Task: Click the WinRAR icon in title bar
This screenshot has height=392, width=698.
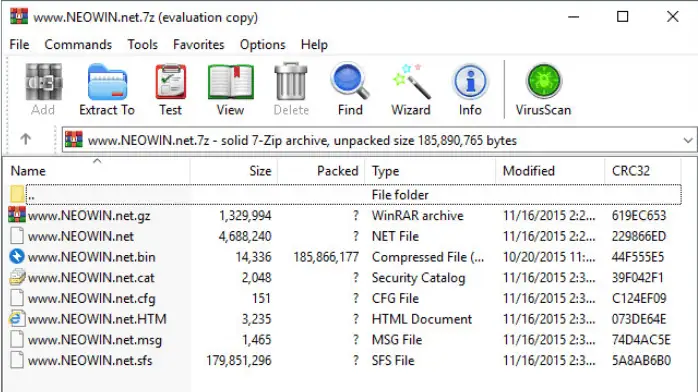Action: [x=19, y=16]
